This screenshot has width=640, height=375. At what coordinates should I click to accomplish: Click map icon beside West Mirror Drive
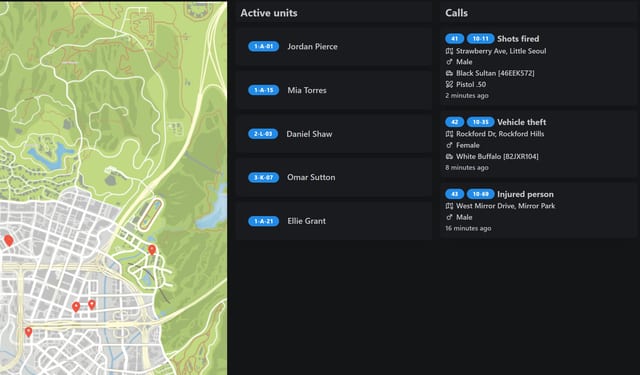(449, 206)
